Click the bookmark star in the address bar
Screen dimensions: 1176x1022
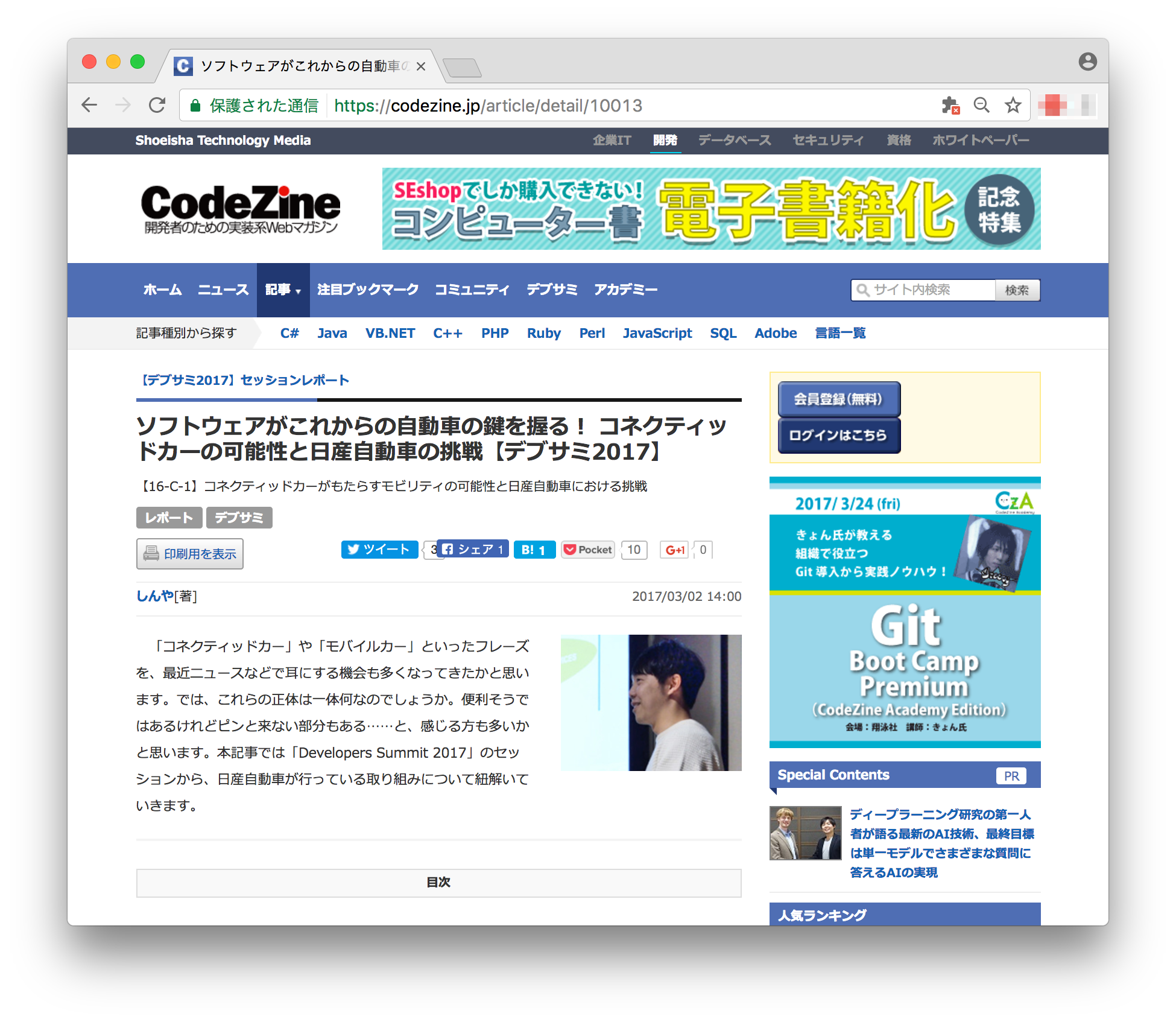tap(1014, 105)
